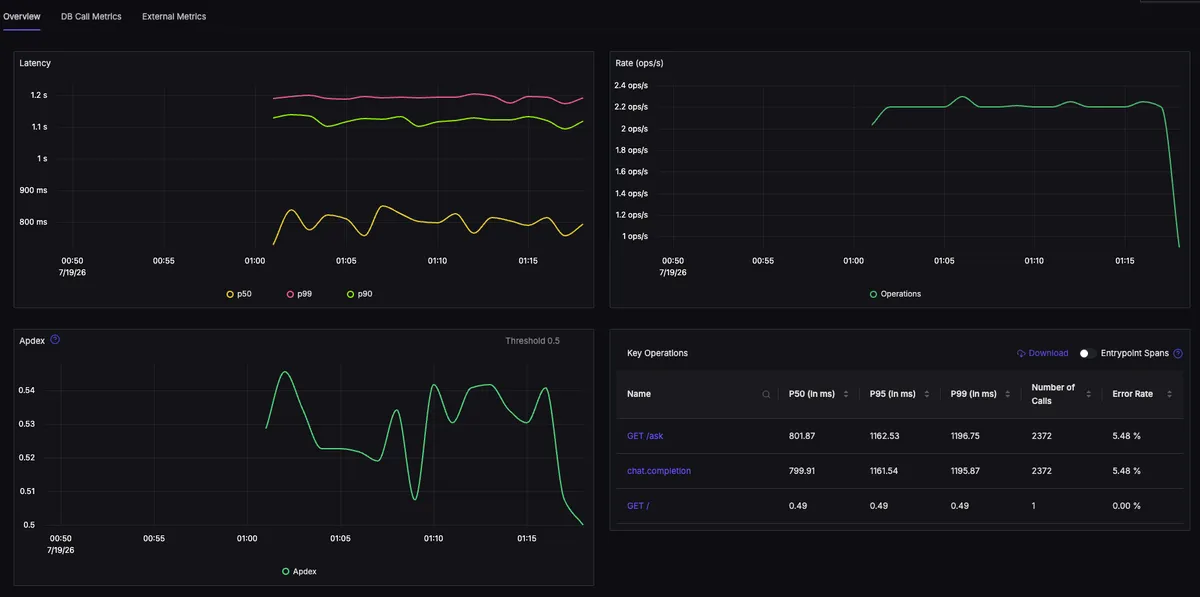
Task: Click the 1.2 s Latency axis label
Action: click(38, 95)
